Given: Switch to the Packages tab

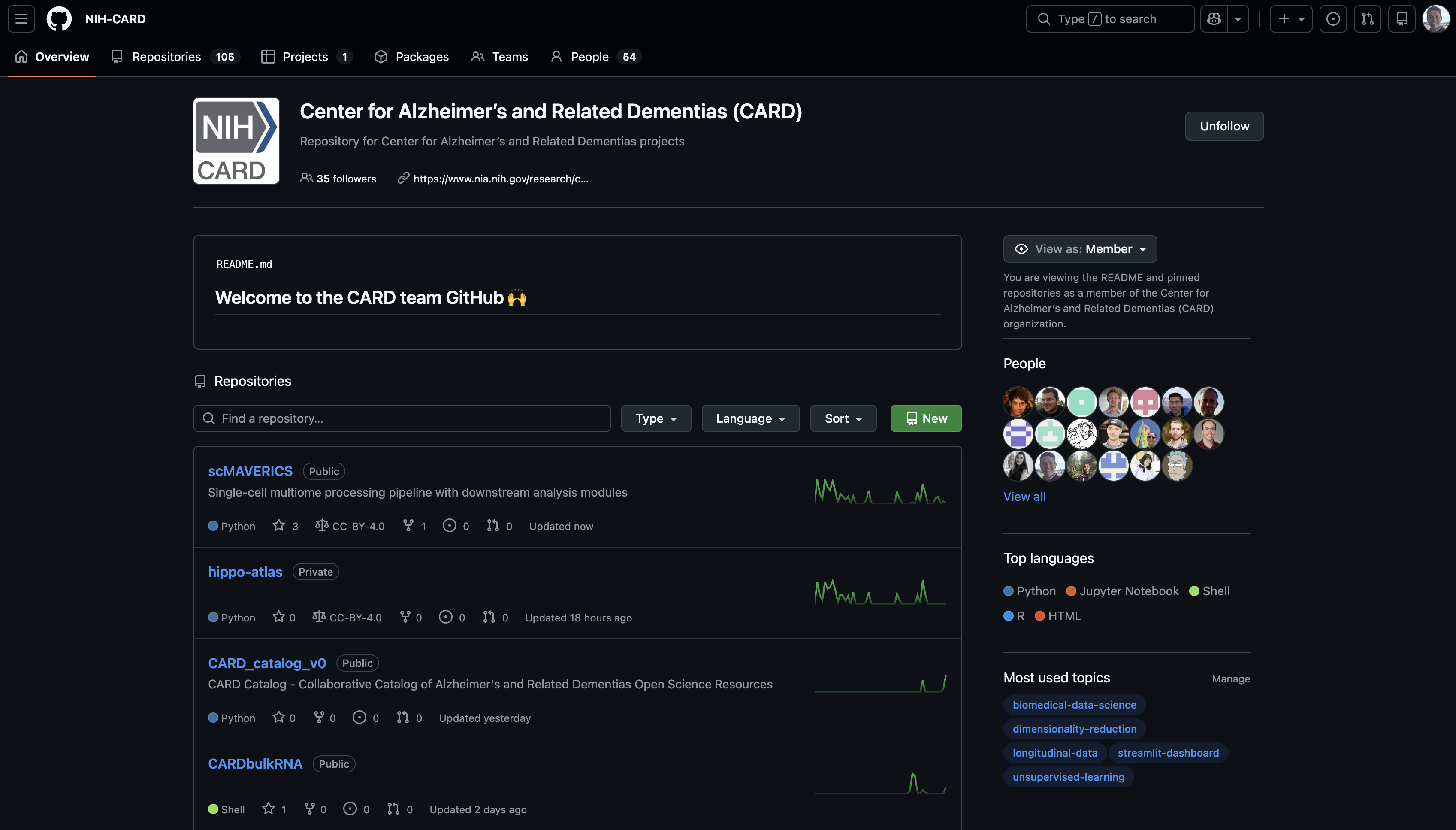Looking at the screenshot, I should point(412,57).
